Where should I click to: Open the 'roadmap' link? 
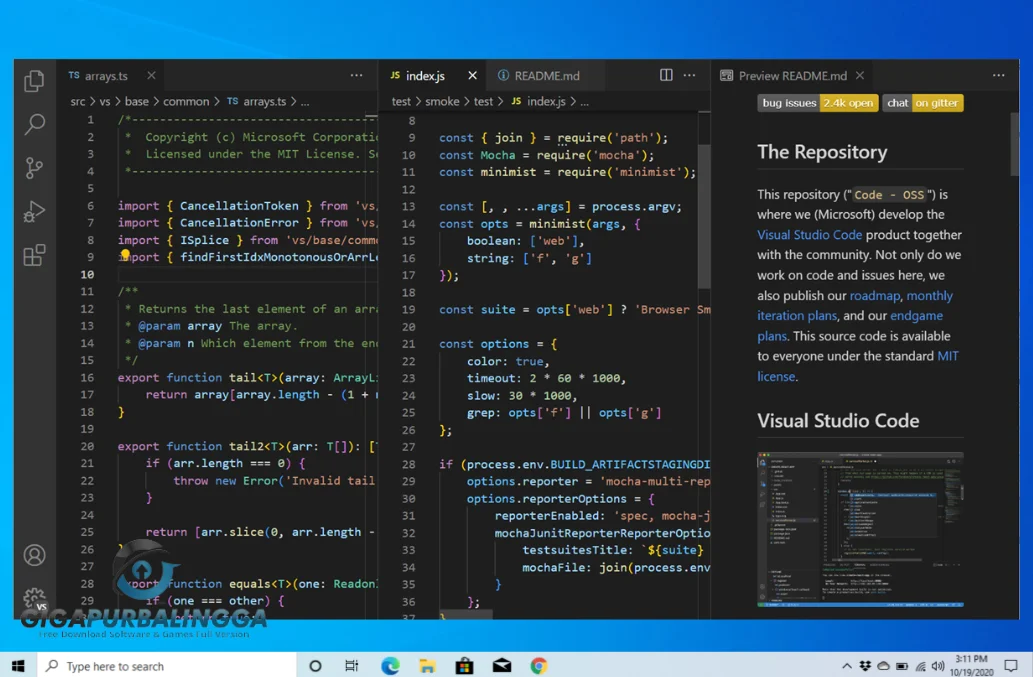click(x=874, y=296)
